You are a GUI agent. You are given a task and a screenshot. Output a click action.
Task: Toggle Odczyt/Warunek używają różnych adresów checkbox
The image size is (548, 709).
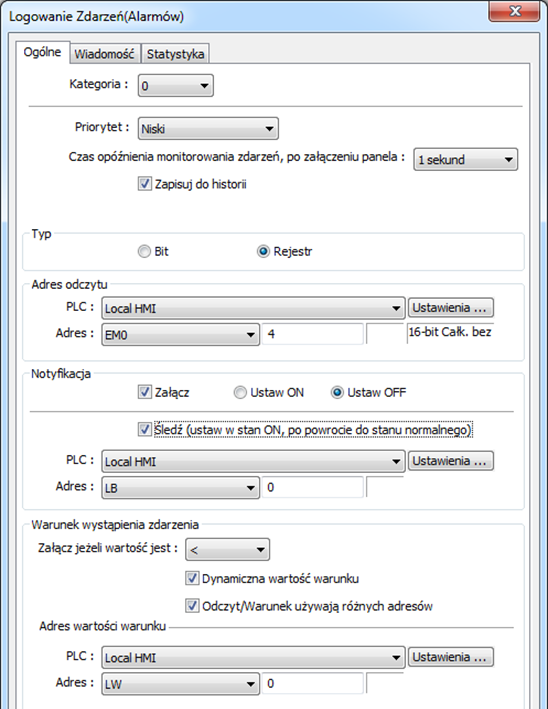pos(192,606)
